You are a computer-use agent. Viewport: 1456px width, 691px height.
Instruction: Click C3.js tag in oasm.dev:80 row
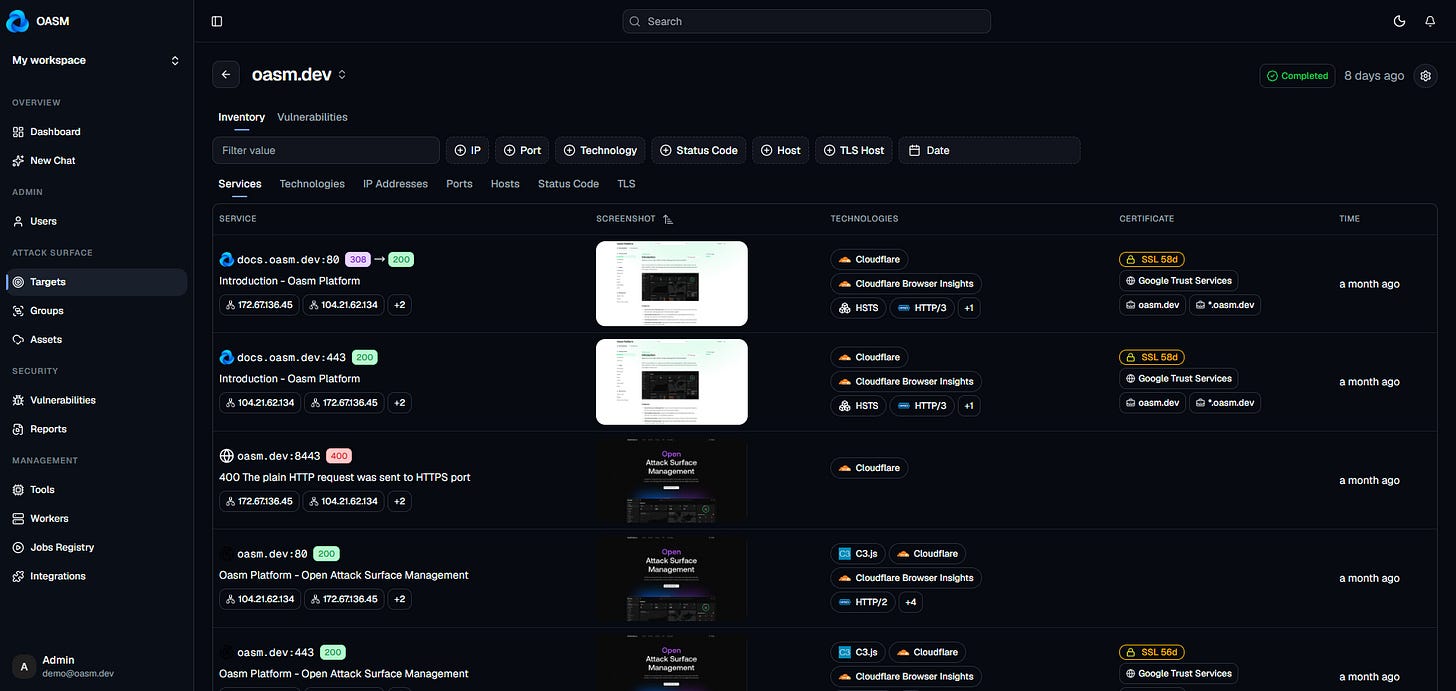point(857,553)
